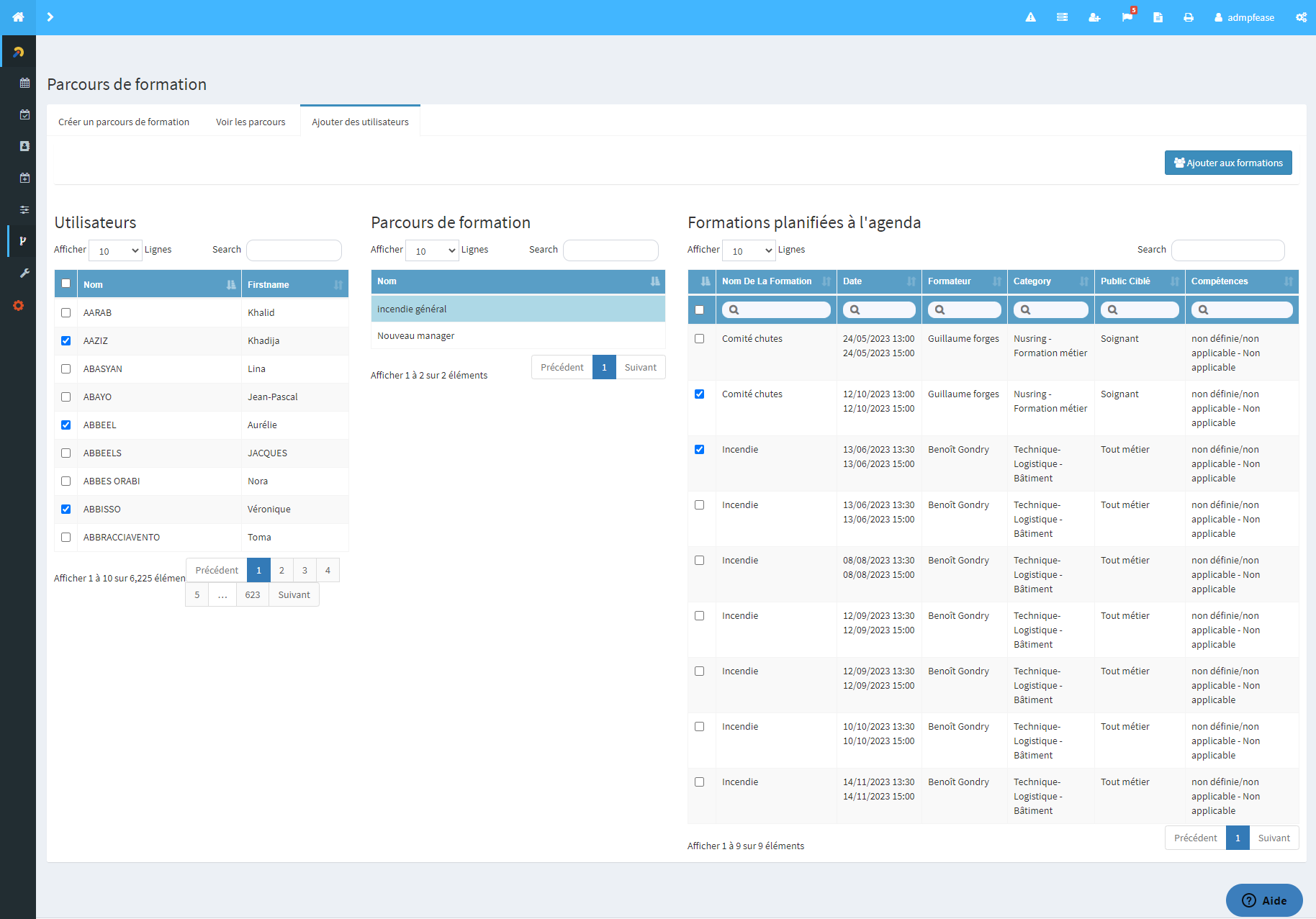
Task: Open the calendar plus icon in sidebar
Action: (x=24, y=178)
